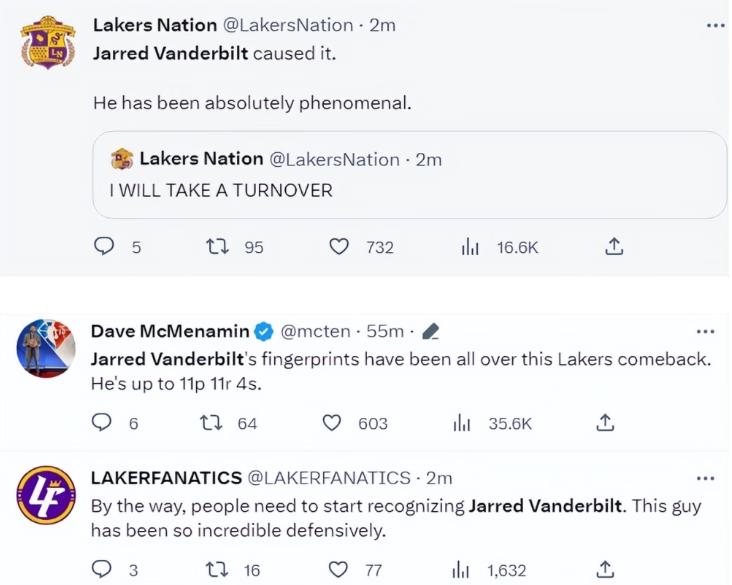The height and width of the screenshot is (585, 732).
Task: Retweet the LAKERFANATICS tweet
Action: point(213,570)
